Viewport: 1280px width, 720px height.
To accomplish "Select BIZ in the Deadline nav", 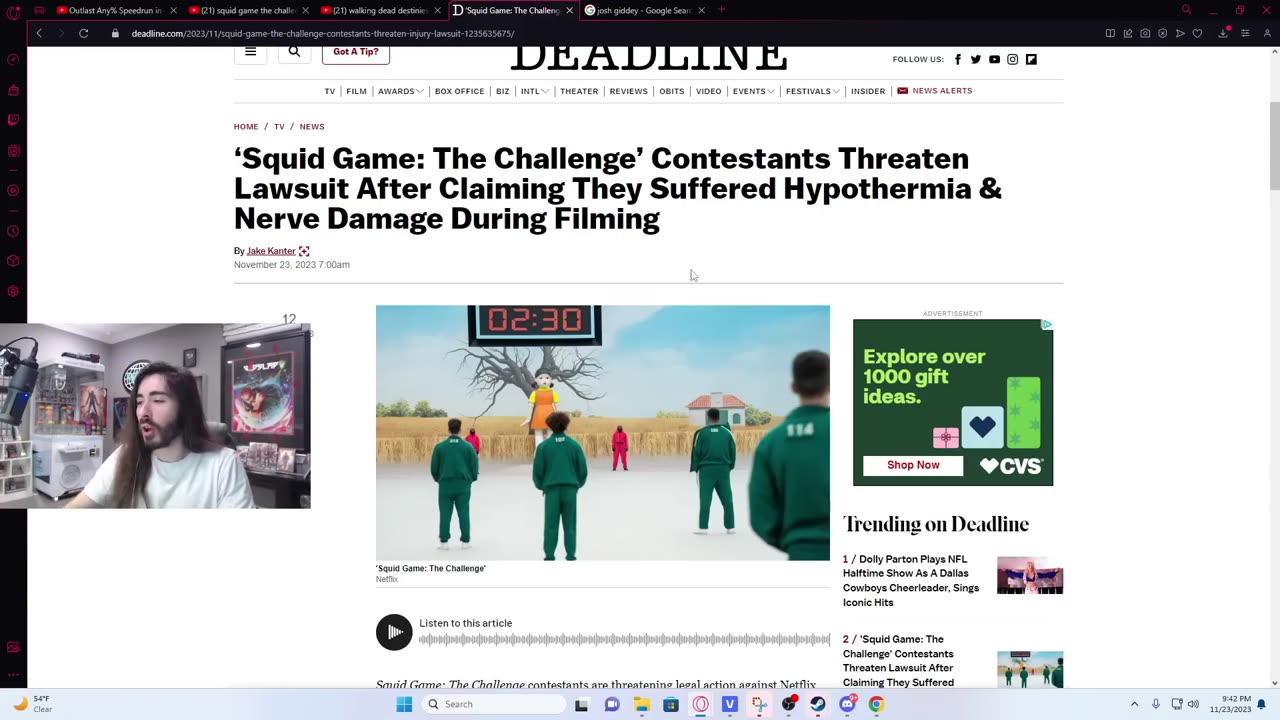I will coord(502,91).
